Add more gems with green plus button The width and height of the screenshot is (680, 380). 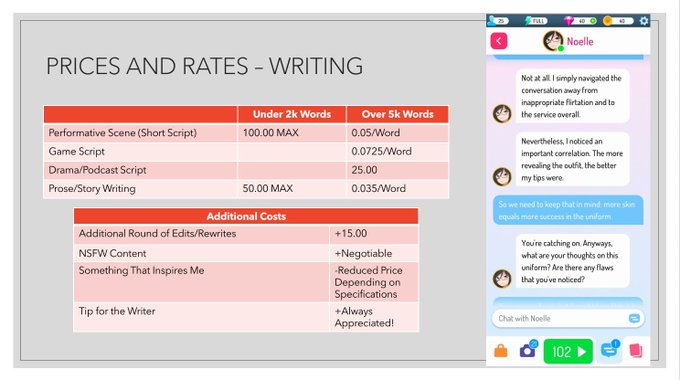(593, 21)
